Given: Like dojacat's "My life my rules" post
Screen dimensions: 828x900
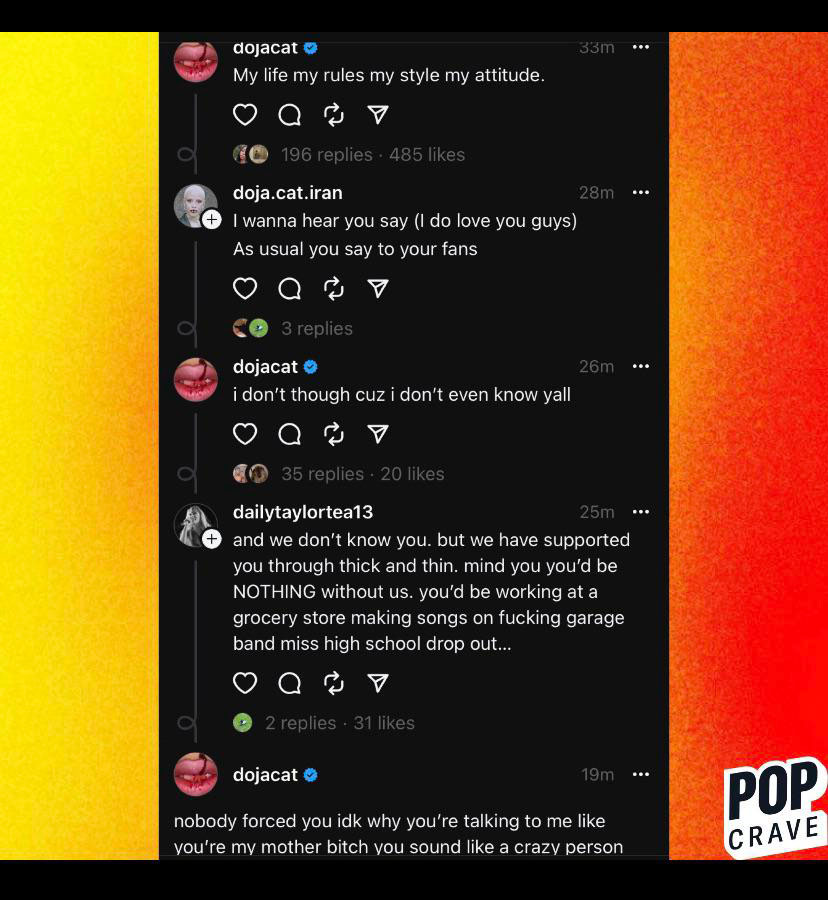Looking at the screenshot, I should [x=245, y=115].
